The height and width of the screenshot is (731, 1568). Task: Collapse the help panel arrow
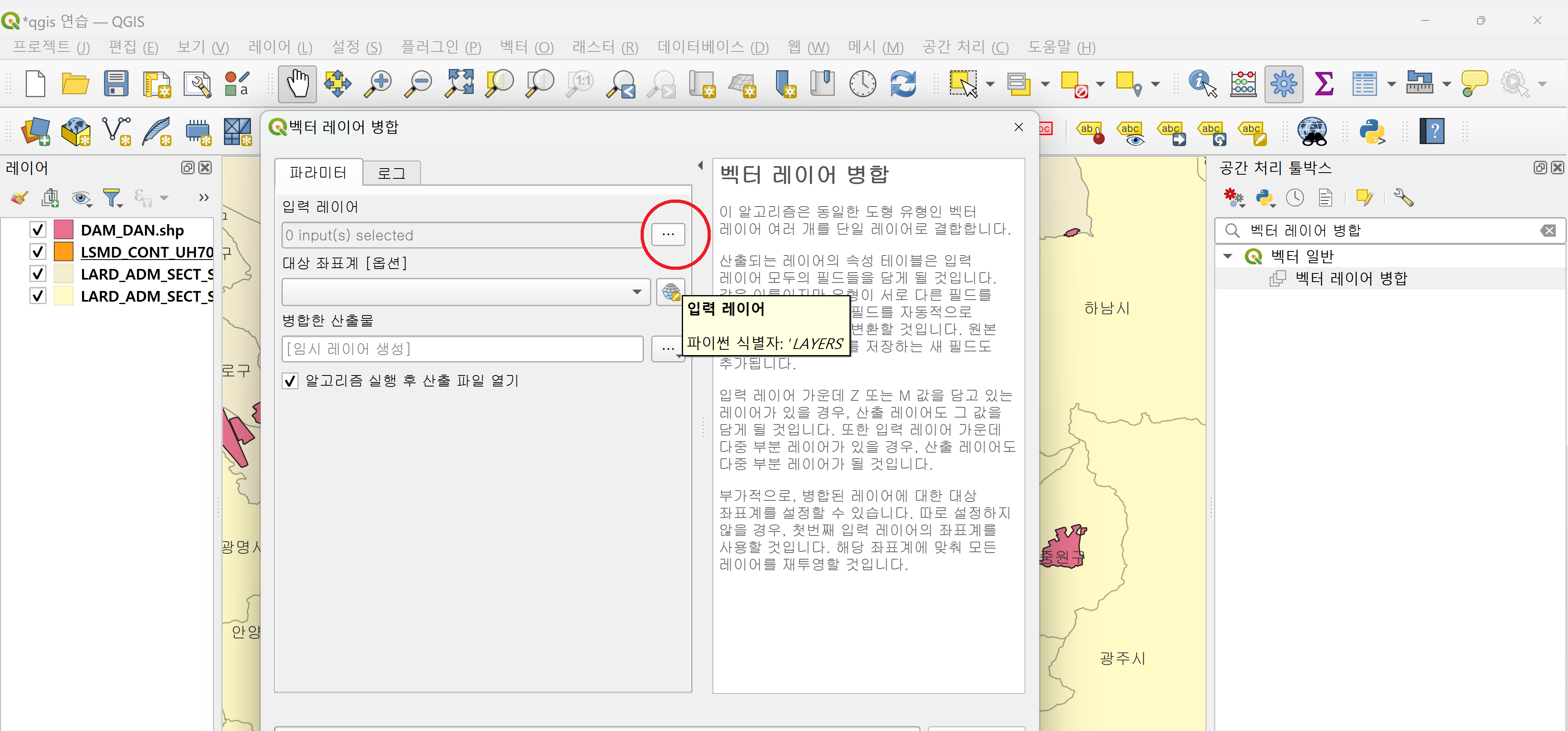point(700,166)
